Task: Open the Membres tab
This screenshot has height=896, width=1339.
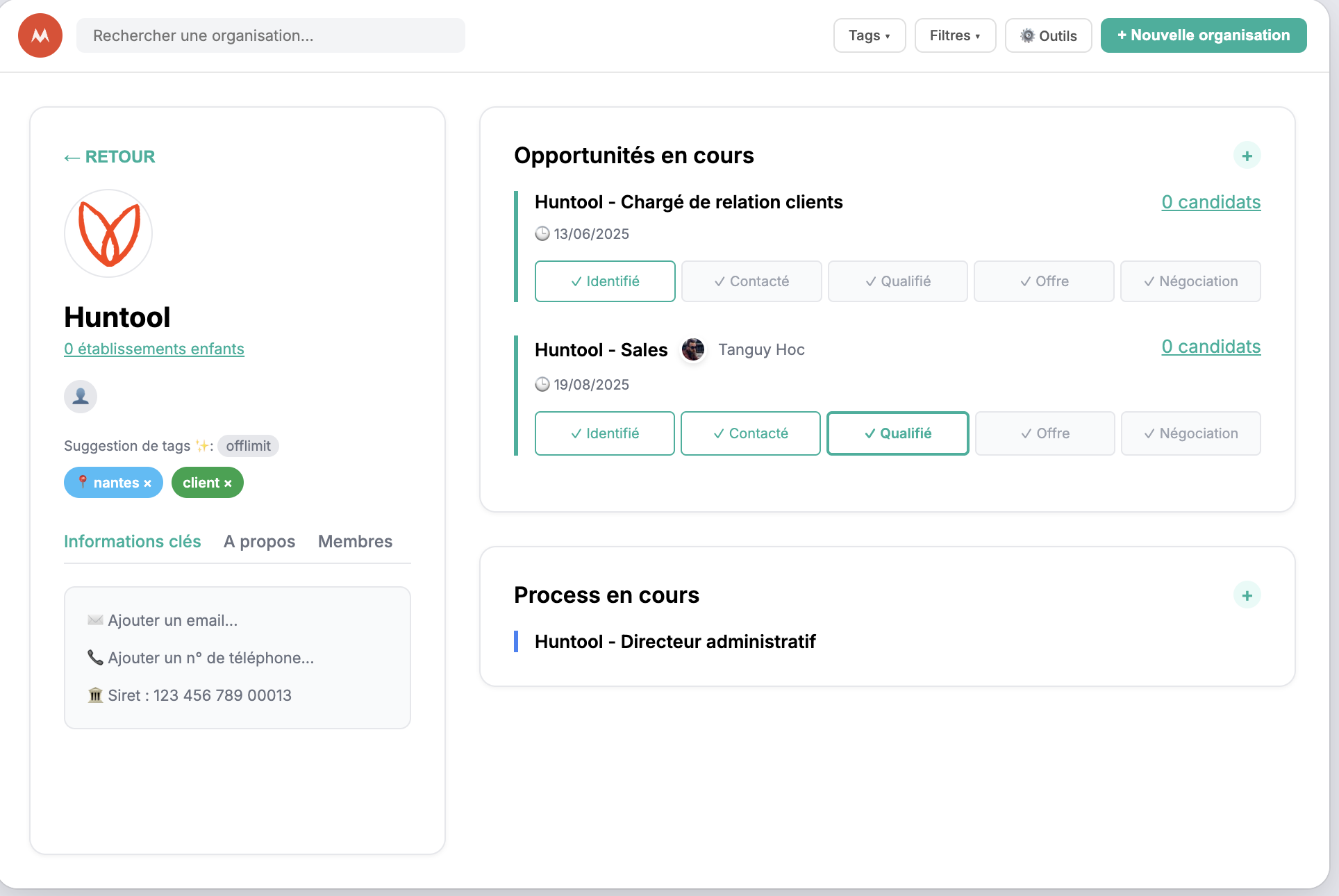Action: point(355,541)
